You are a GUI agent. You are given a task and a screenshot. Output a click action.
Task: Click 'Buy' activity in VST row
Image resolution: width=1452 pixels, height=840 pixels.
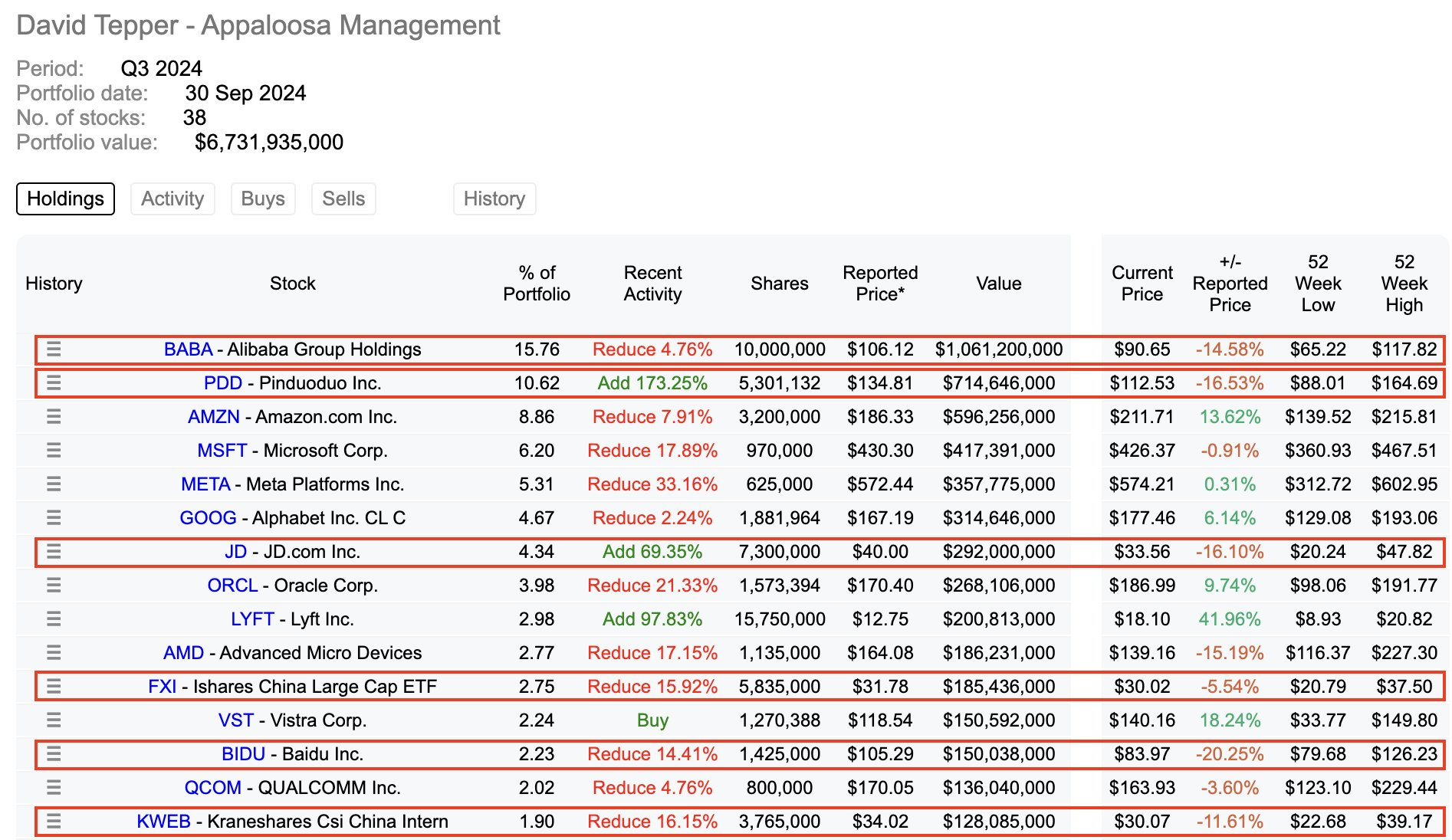652,720
